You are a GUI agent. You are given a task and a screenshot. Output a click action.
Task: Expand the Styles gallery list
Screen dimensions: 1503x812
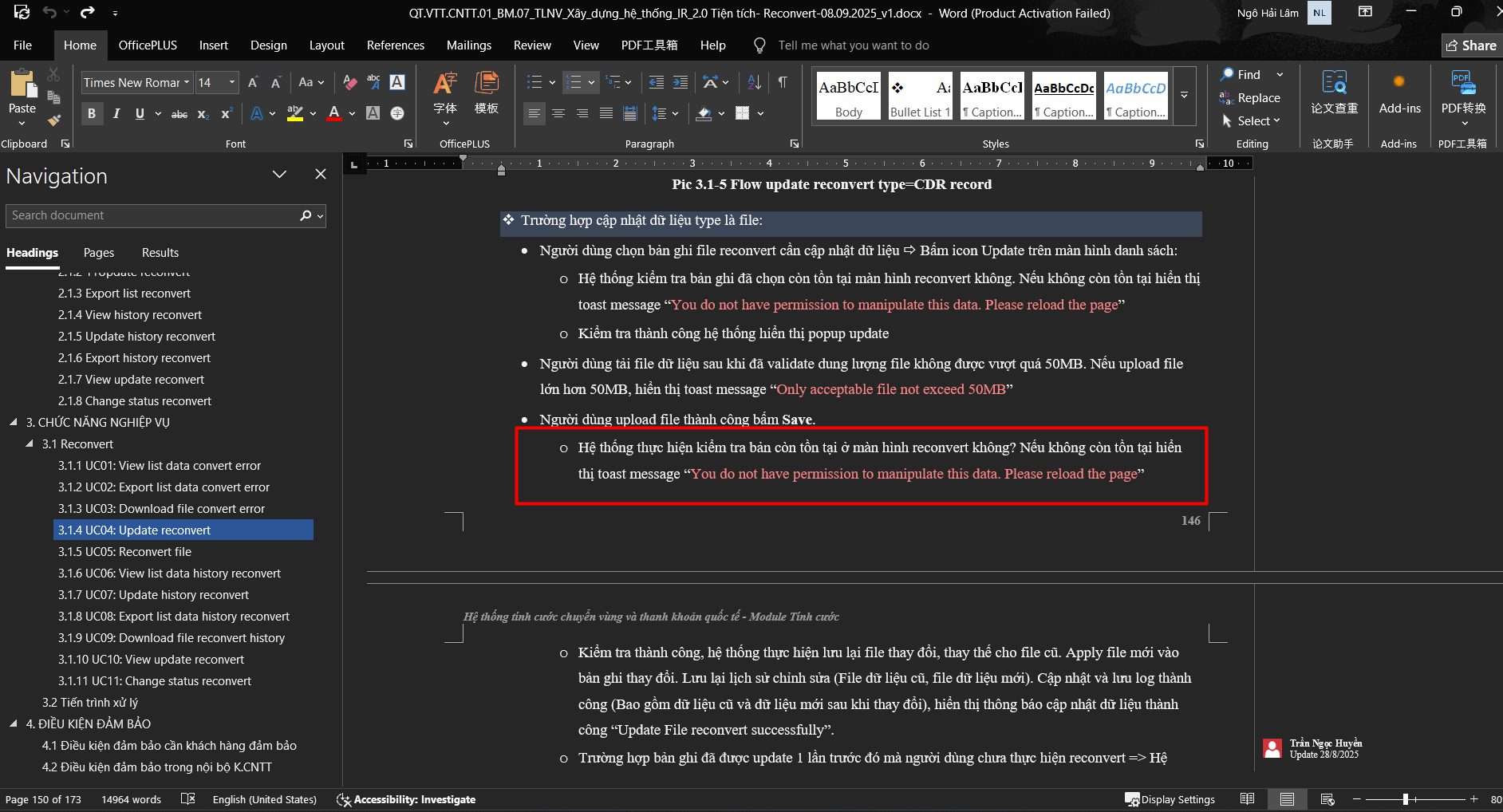pos(1184,96)
